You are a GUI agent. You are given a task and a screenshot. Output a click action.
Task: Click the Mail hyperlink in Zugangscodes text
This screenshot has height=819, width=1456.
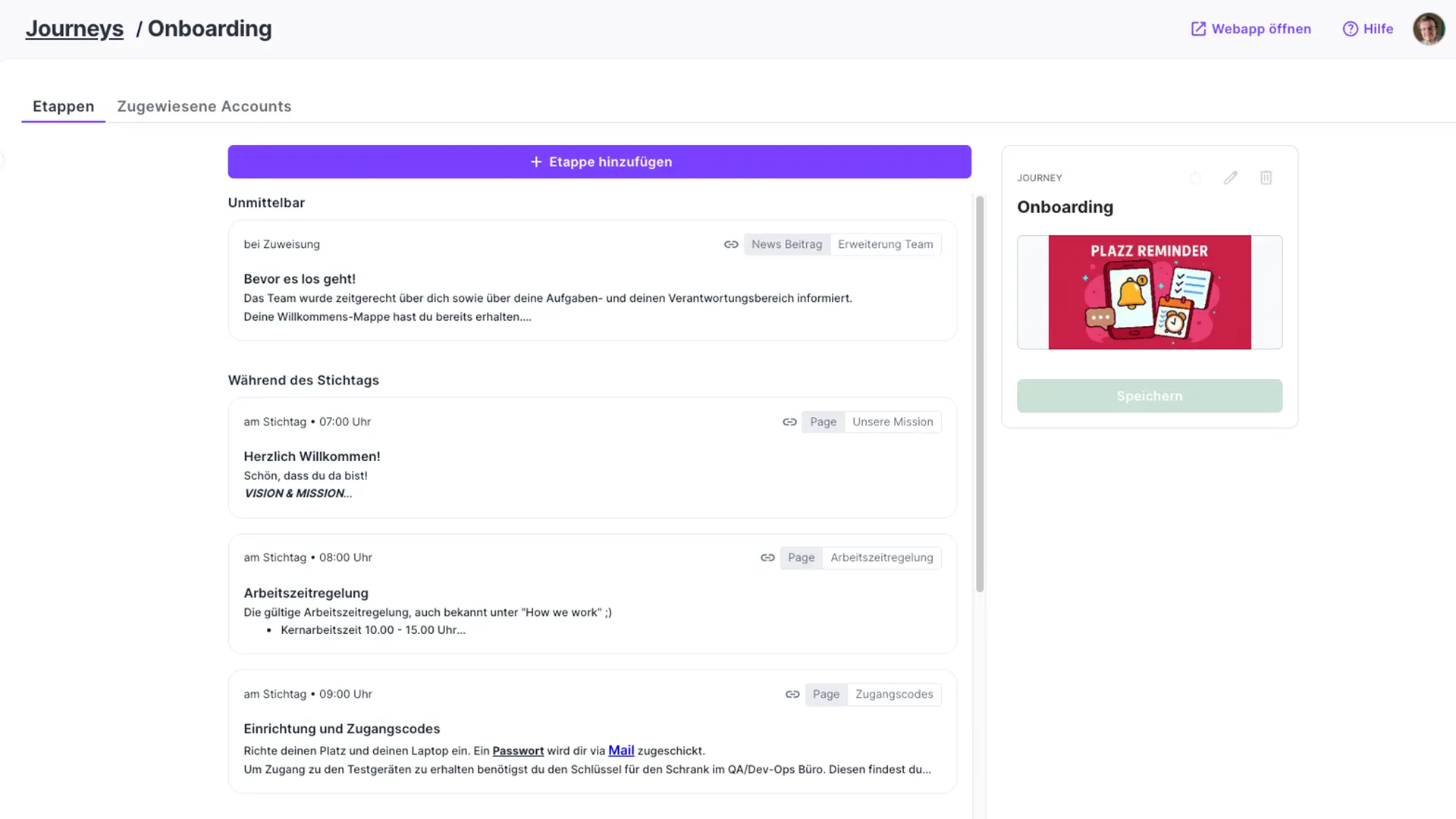620,750
